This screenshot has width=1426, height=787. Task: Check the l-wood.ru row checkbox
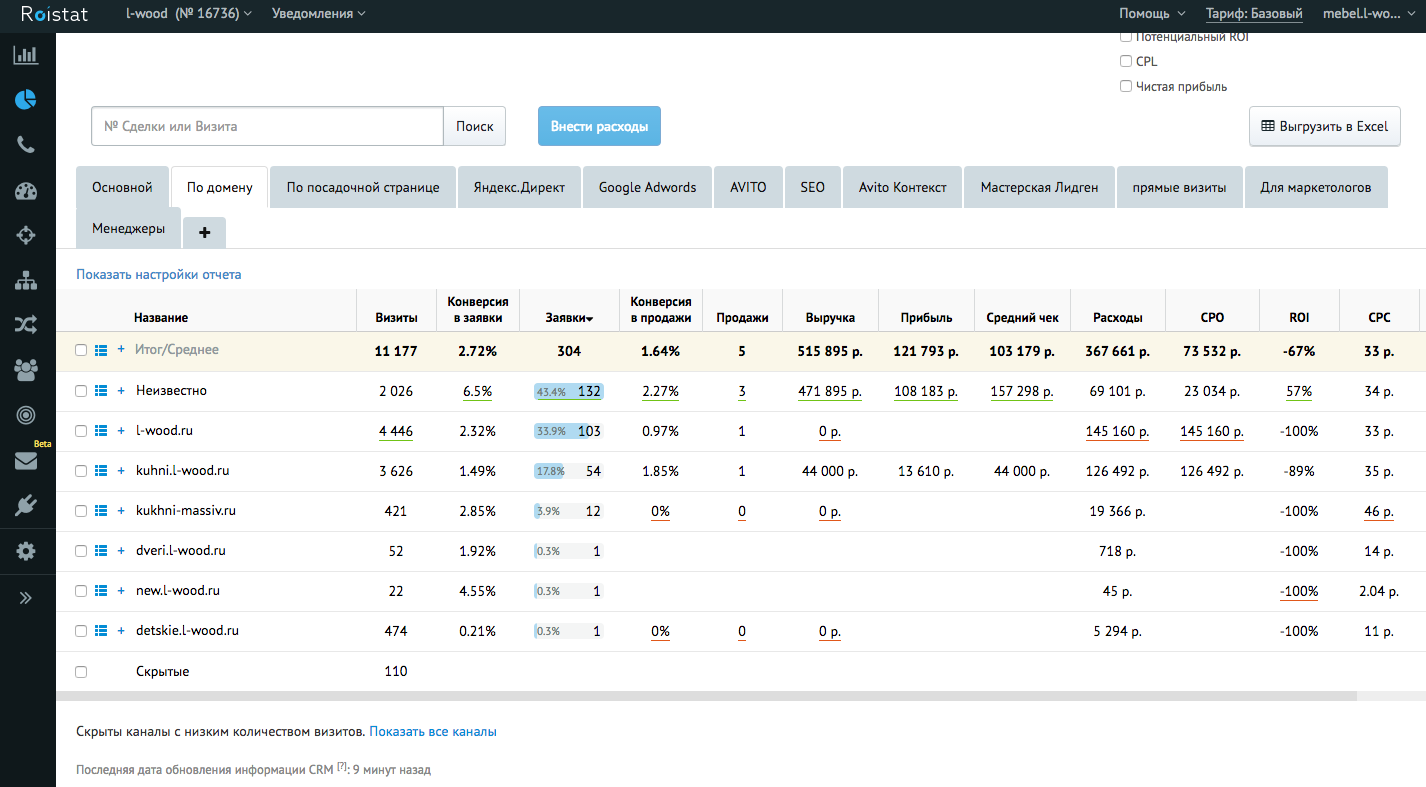(81, 431)
